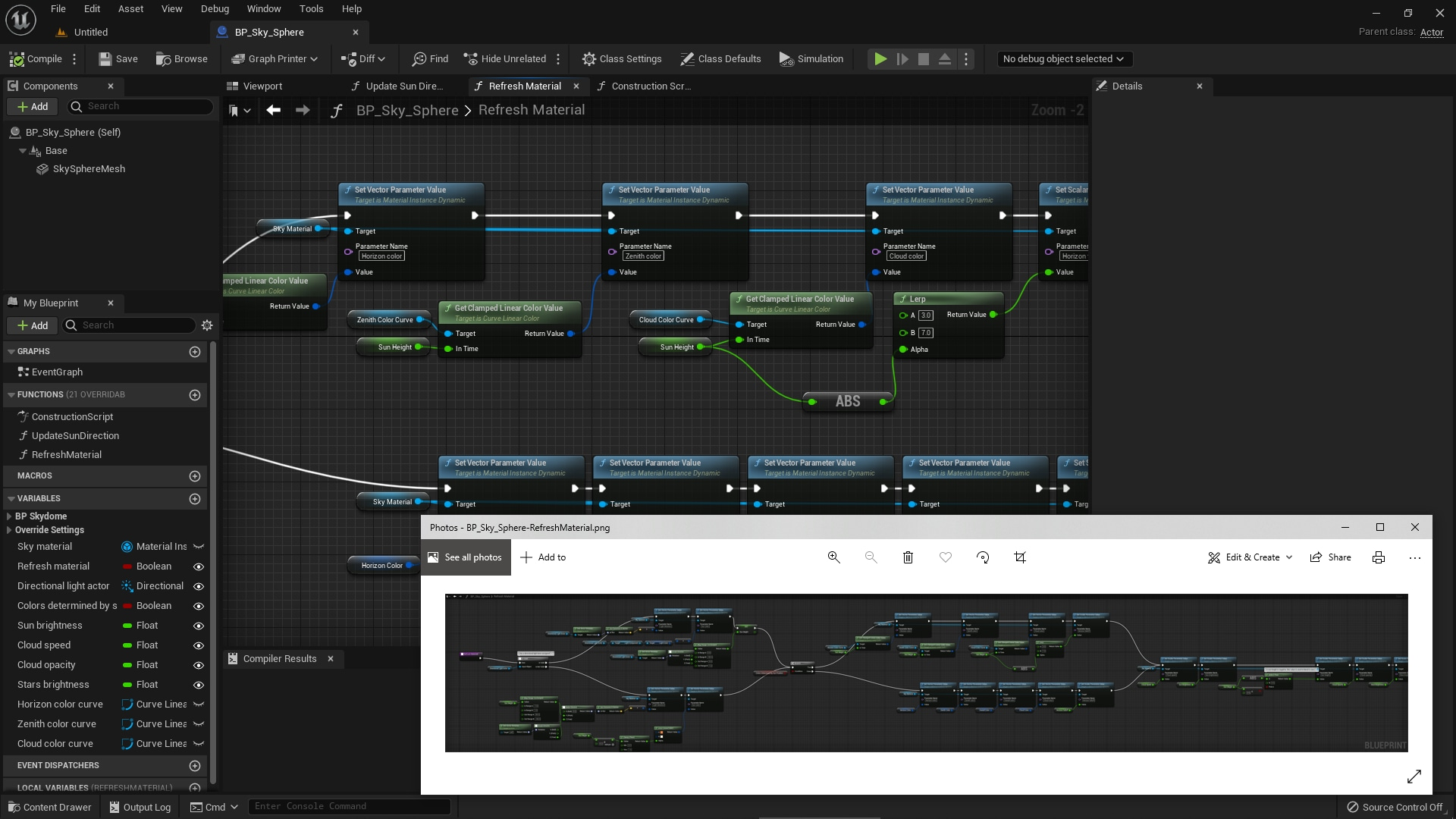Open the Tools menu
This screenshot has width=1456, height=819.
311,9
